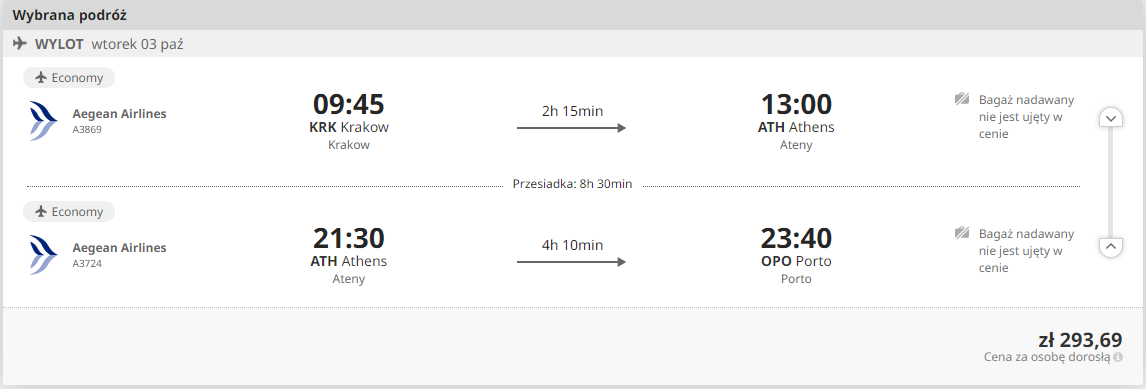This screenshot has height=389, width=1146.
Task: Click the Aegean Airlines logo for flight A3869
Action: point(44,121)
